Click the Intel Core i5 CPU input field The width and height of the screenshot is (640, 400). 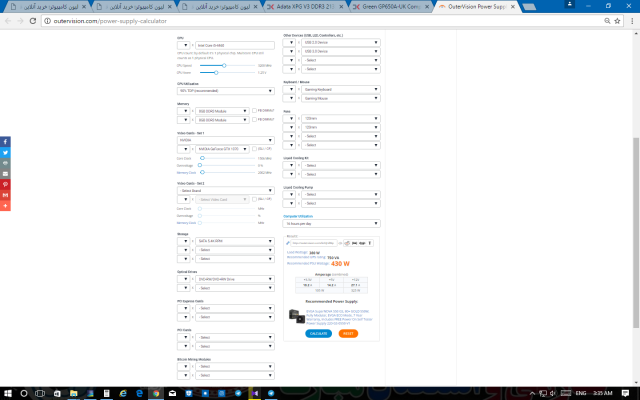coord(235,45)
